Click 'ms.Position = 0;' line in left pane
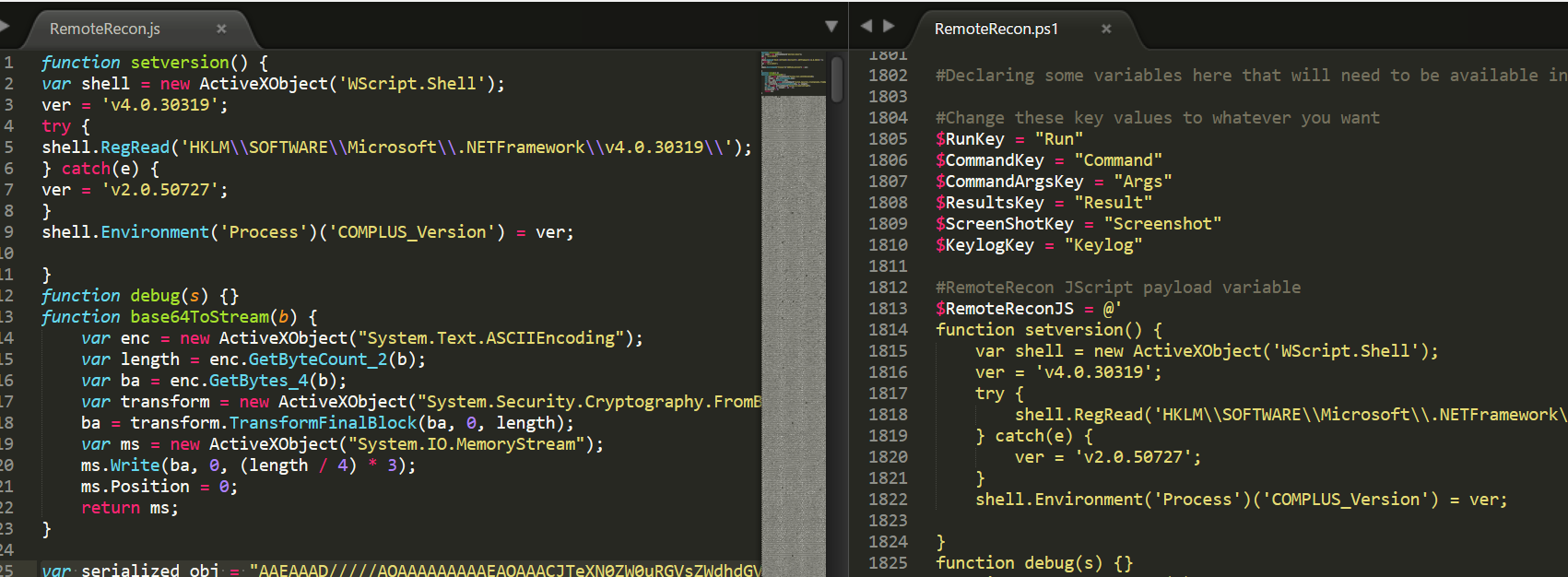Image resolution: width=1568 pixels, height=577 pixels. coord(159,487)
